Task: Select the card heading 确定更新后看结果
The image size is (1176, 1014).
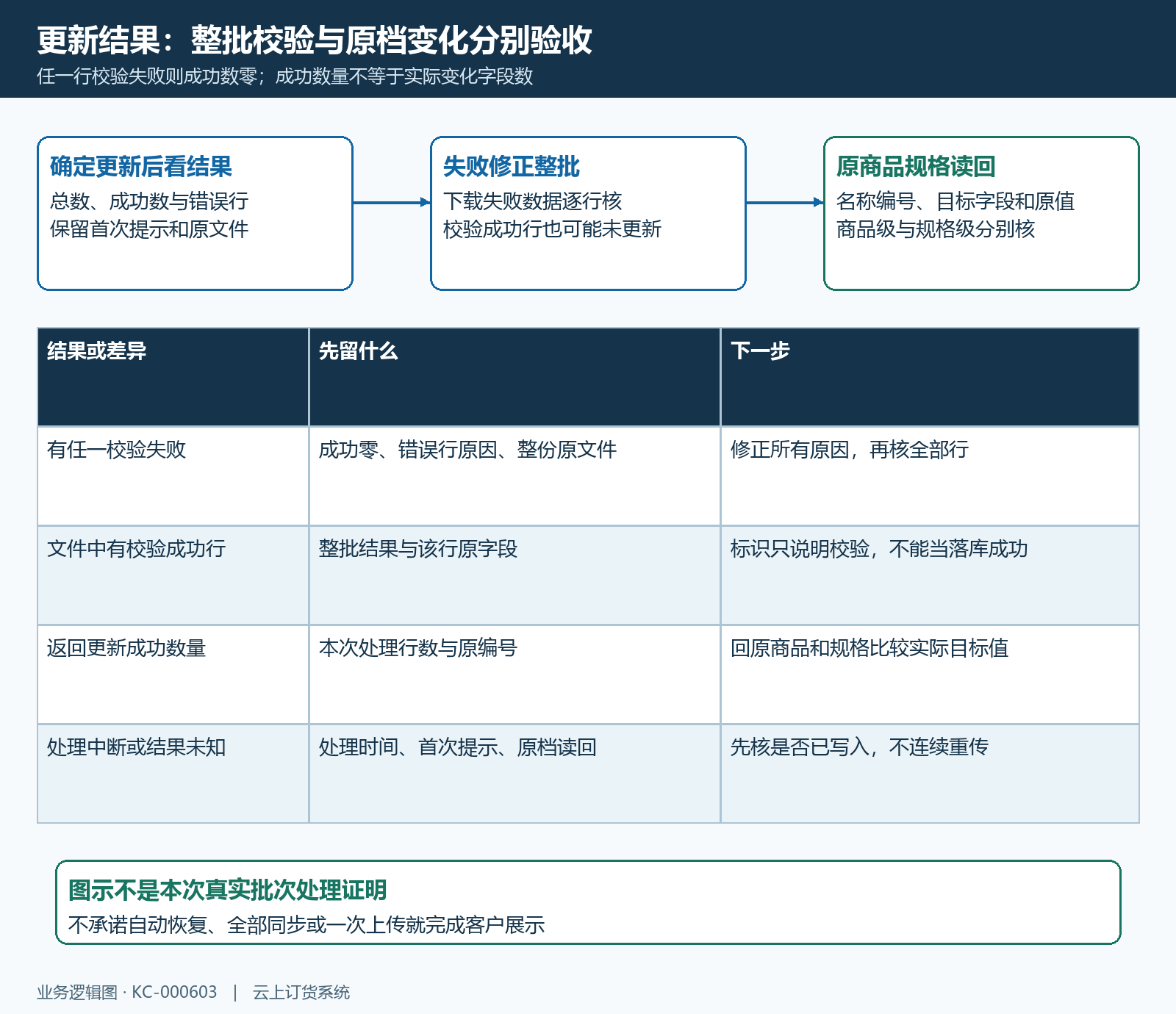Action: tap(141, 167)
